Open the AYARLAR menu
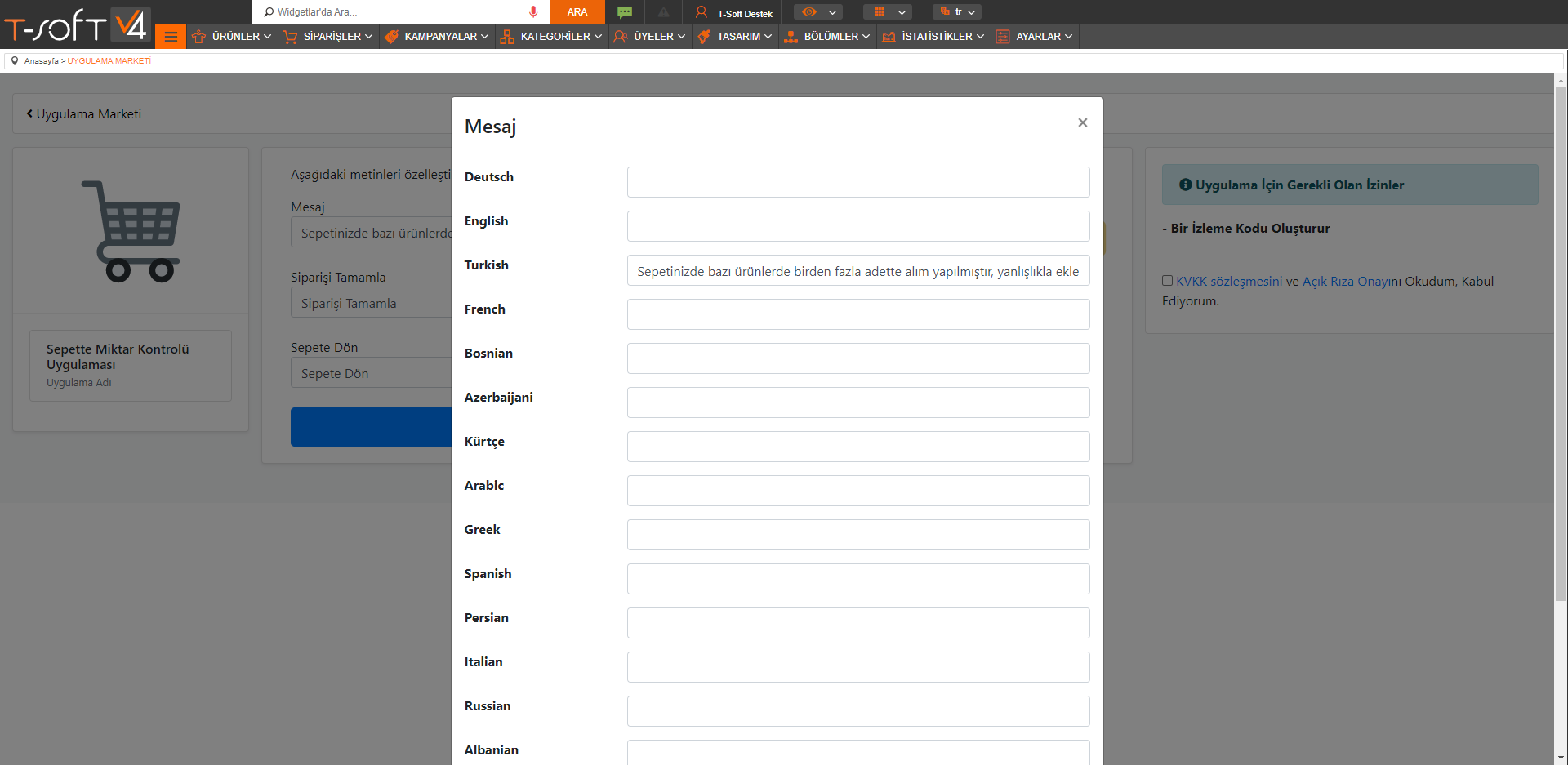1568x765 pixels. (x=1035, y=37)
